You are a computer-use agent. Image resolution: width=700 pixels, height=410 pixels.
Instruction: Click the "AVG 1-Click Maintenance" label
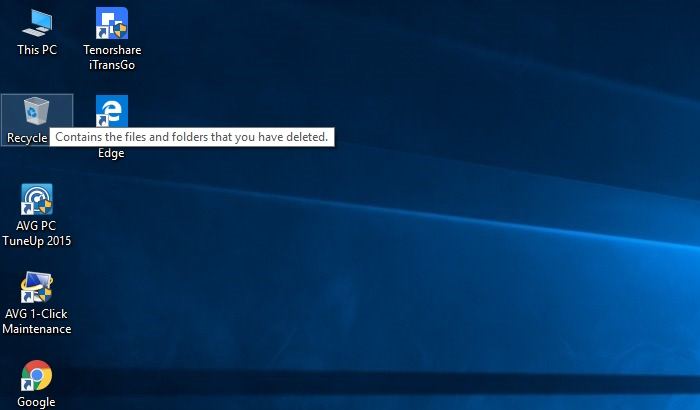(x=37, y=321)
